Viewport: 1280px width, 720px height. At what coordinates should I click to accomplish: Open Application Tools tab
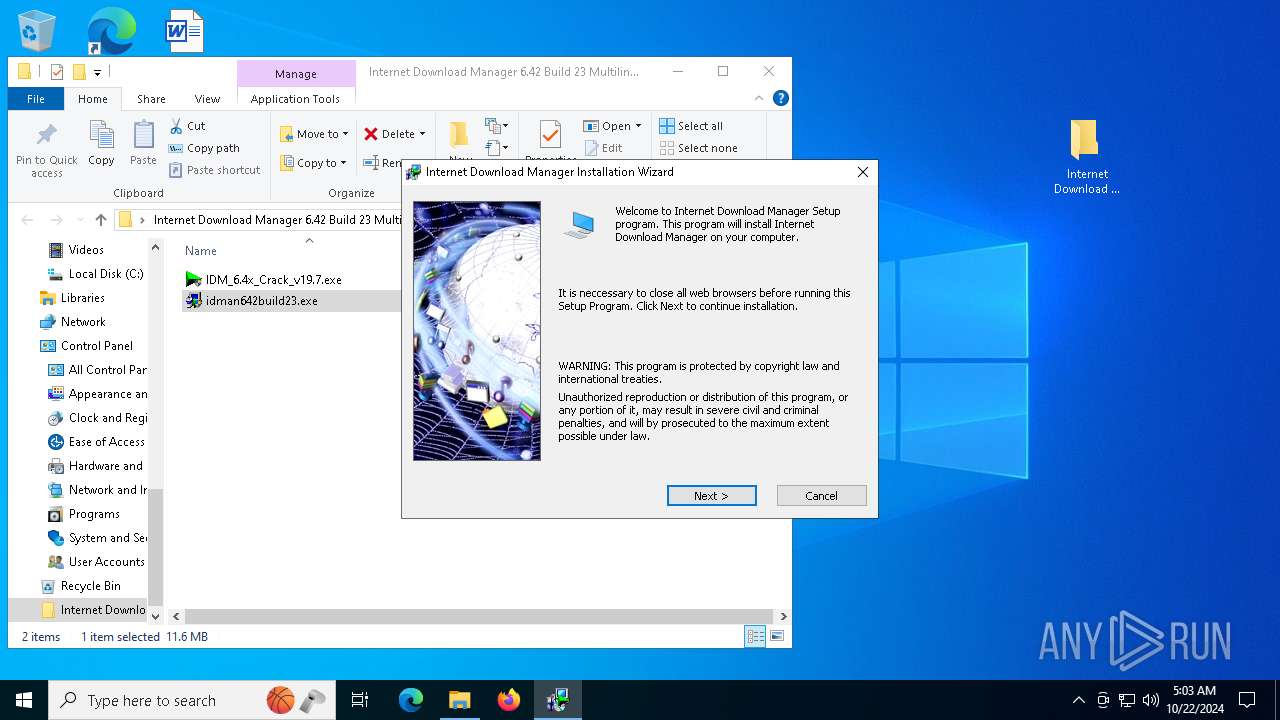295,99
